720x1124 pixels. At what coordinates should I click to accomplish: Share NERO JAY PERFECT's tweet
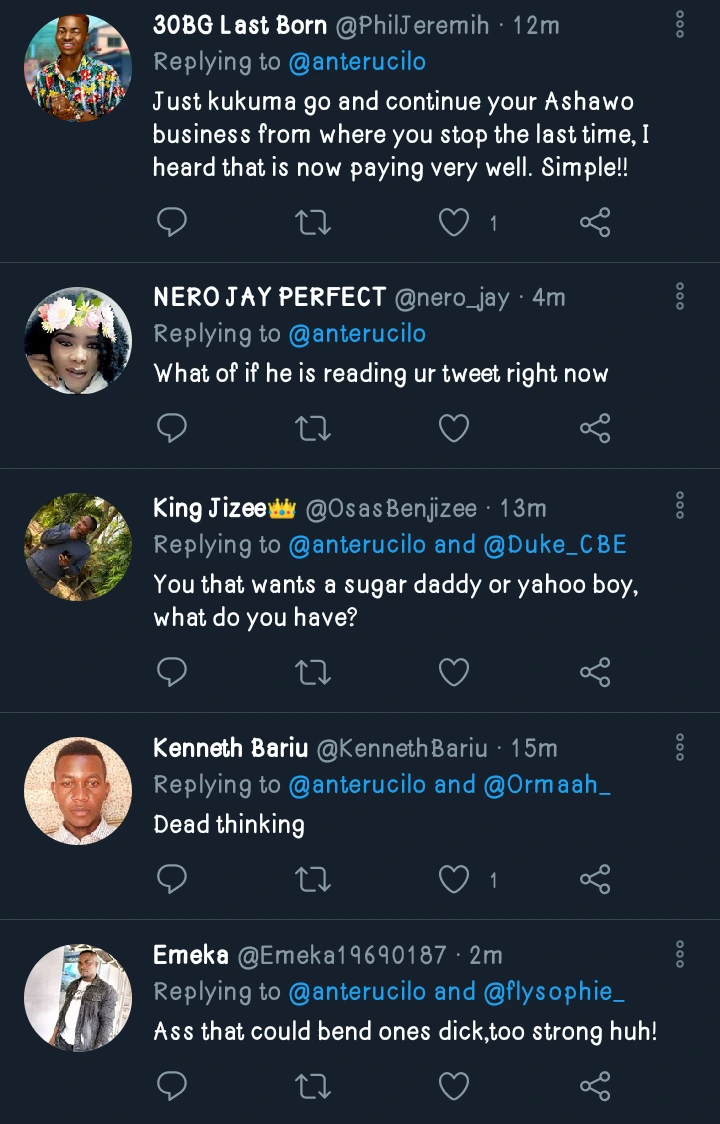click(595, 429)
